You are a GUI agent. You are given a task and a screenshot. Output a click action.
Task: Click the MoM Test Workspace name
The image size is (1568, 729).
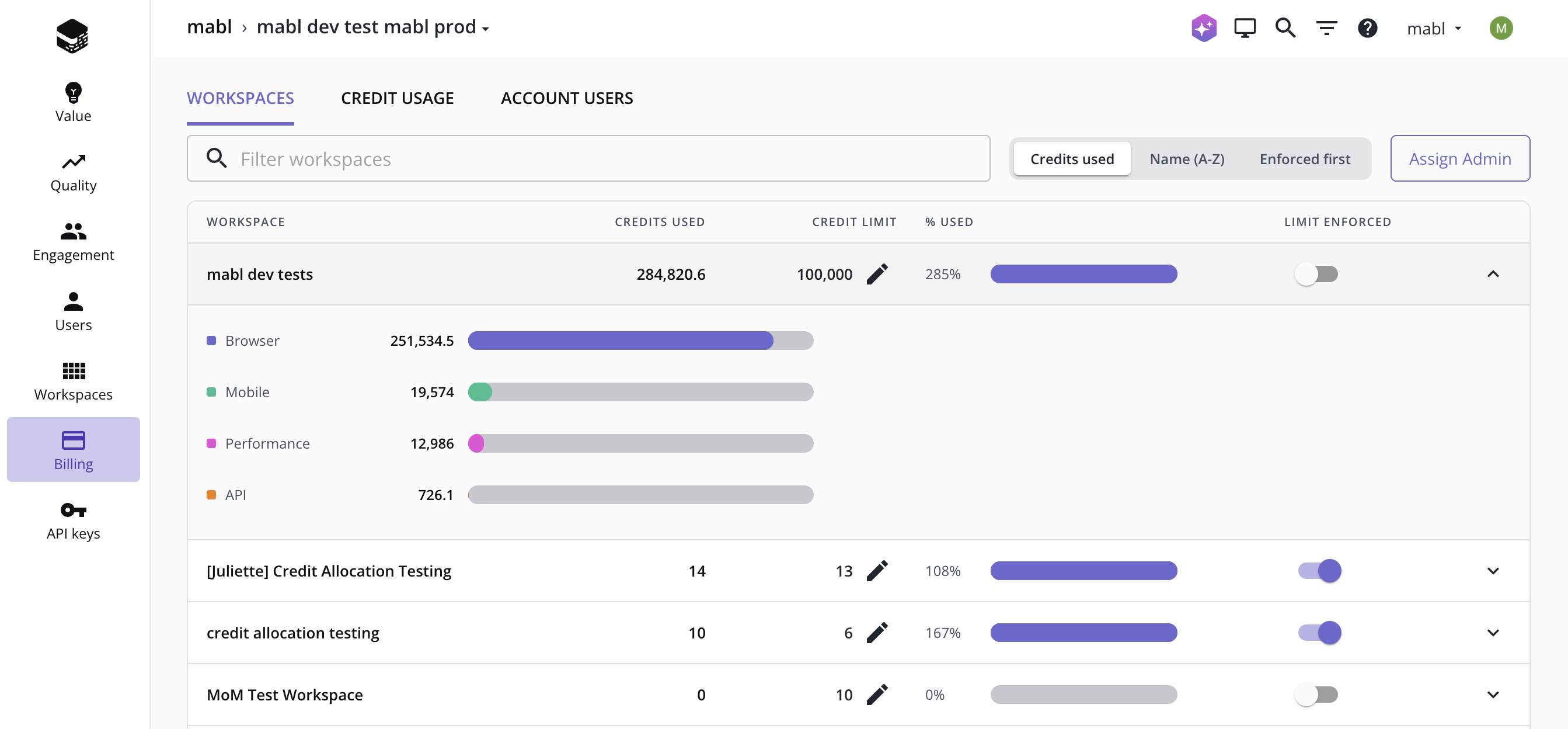pyautogui.click(x=285, y=695)
